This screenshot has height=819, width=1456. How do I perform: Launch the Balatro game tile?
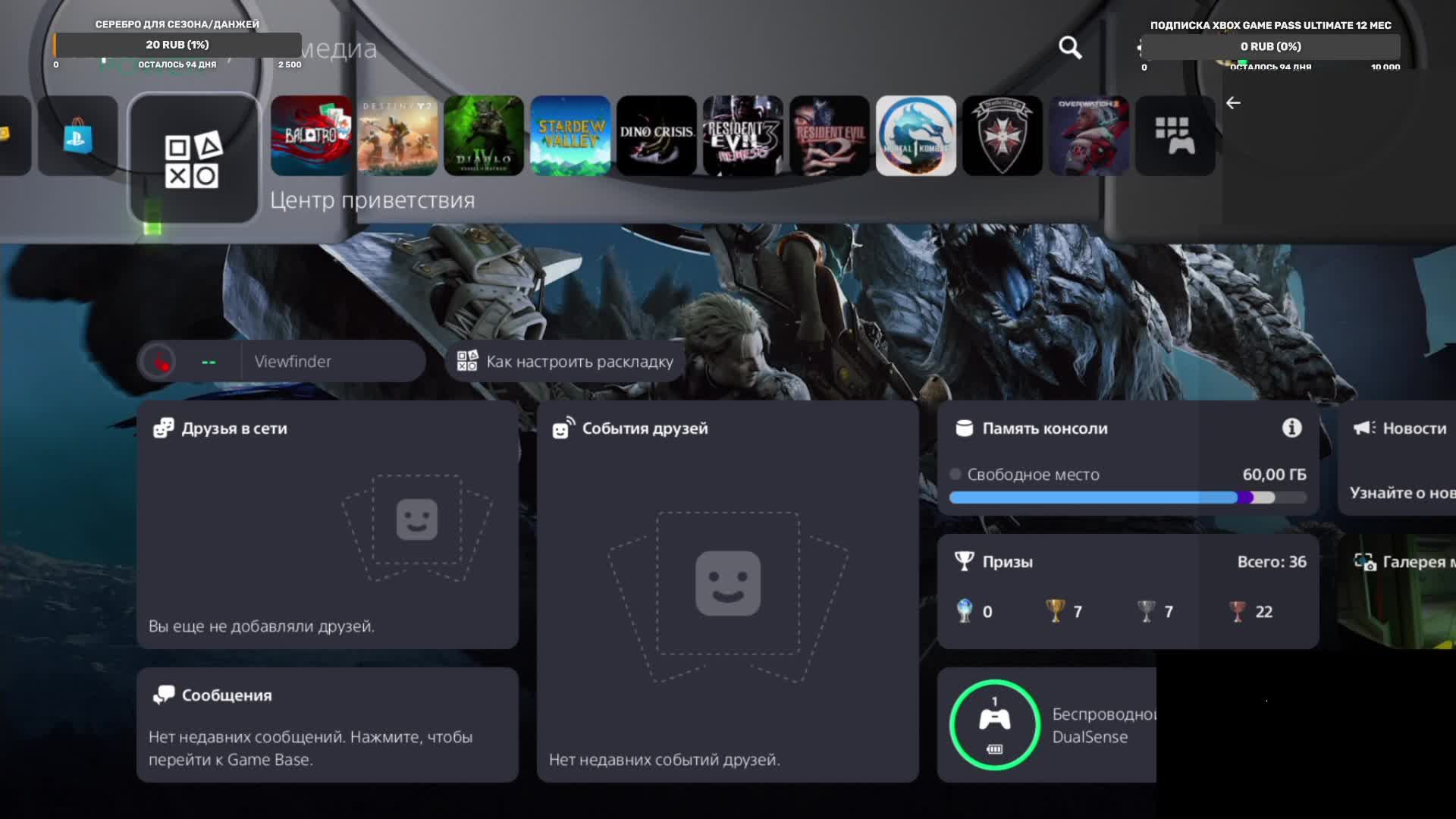[312, 136]
